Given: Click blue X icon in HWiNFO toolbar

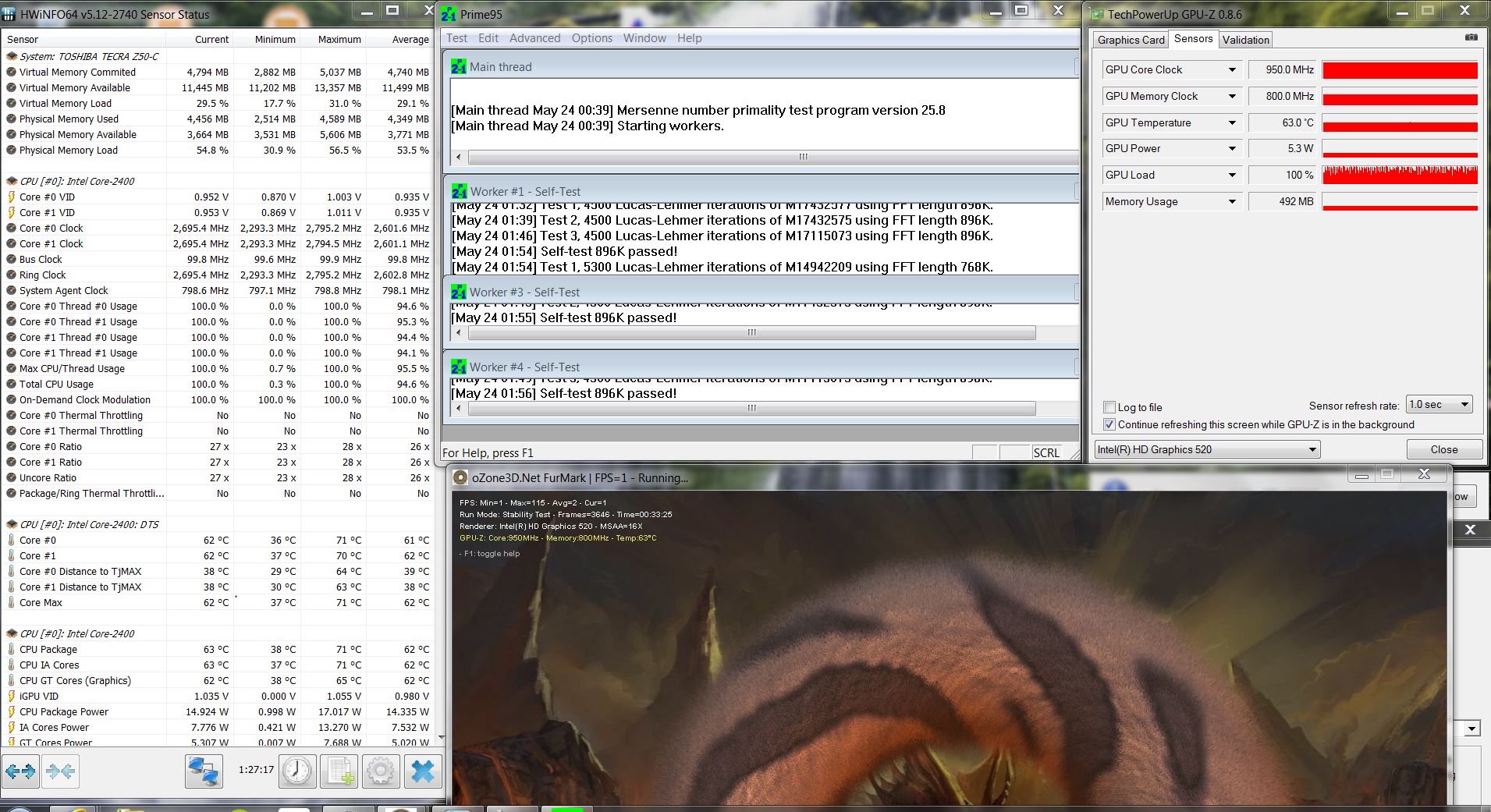Looking at the screenshot, I should click(x=423, y=771).
